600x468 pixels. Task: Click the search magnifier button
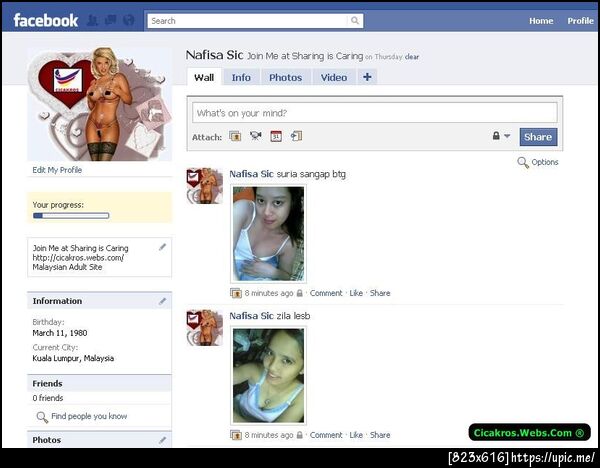pos(355,21)
